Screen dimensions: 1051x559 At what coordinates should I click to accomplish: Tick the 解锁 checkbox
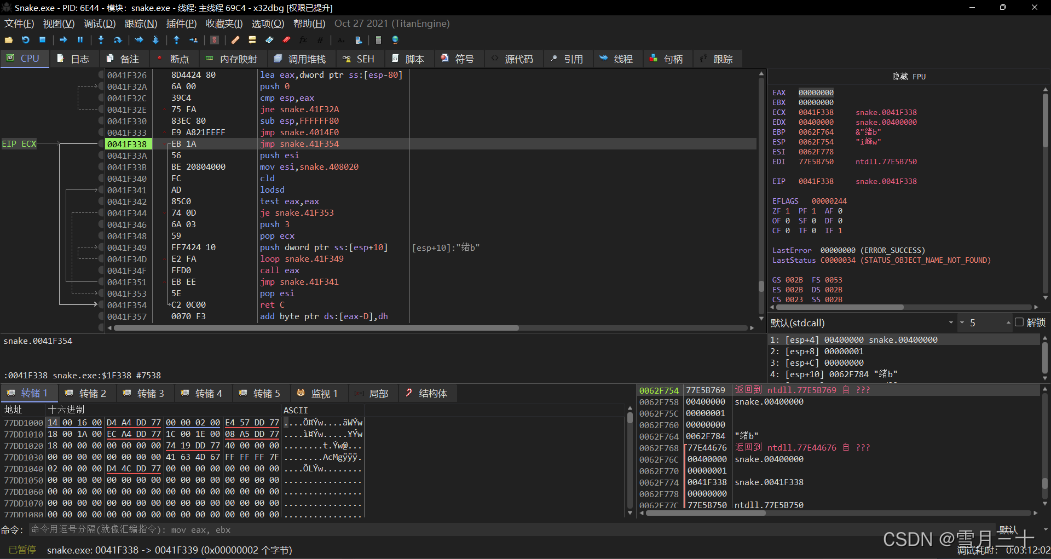pyautogui.click(x=1019, y=322)
